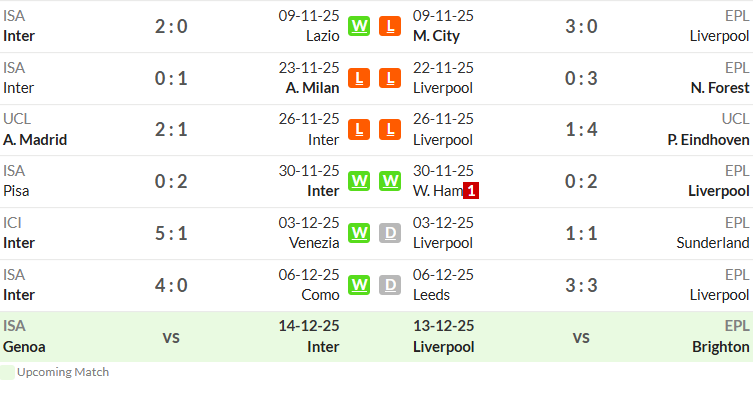Click the gray D badge for Leeds vs Liverpool

tap(389, 285)
